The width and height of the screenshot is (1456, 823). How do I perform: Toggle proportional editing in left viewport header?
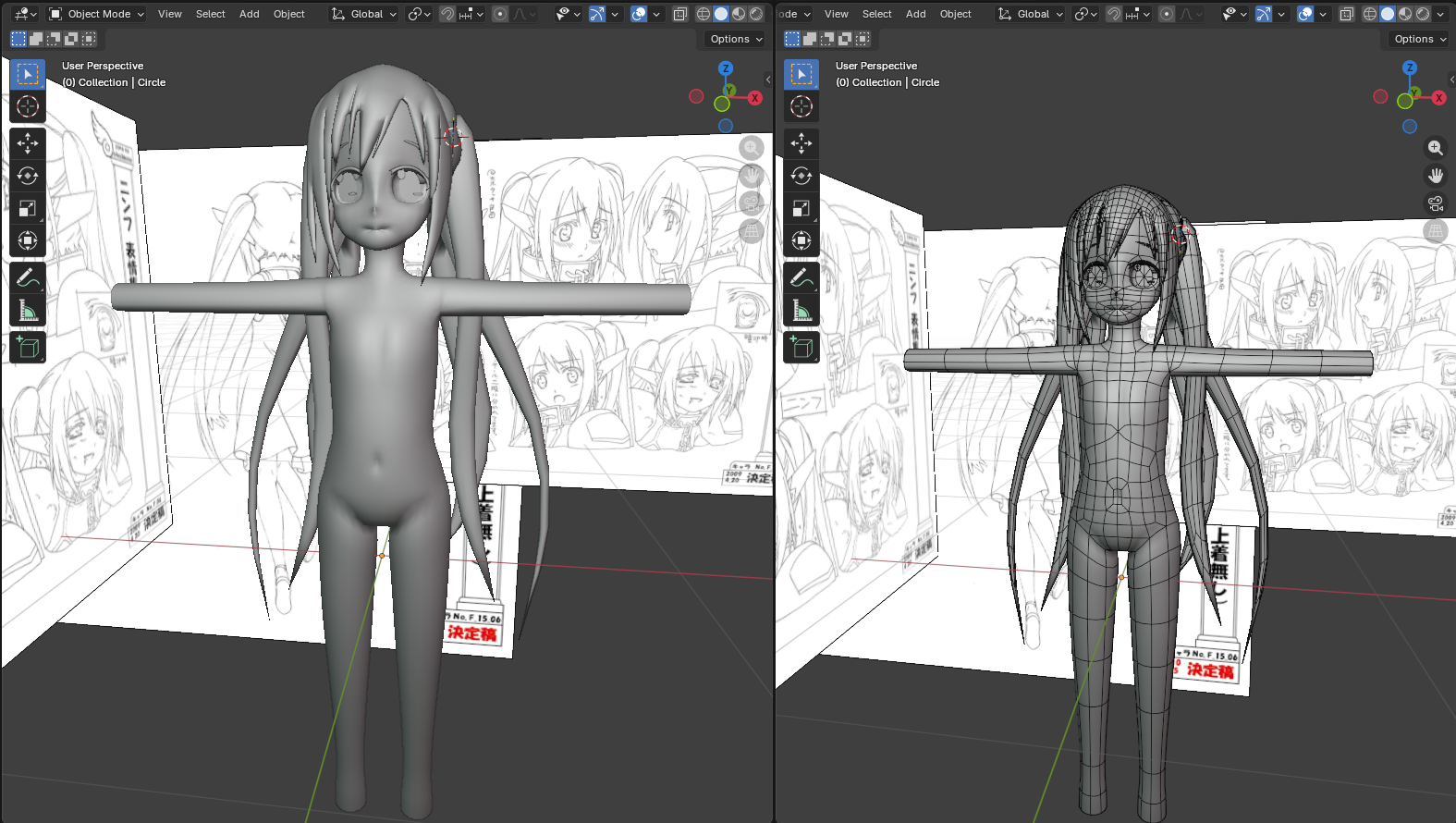tap(500, 14)
